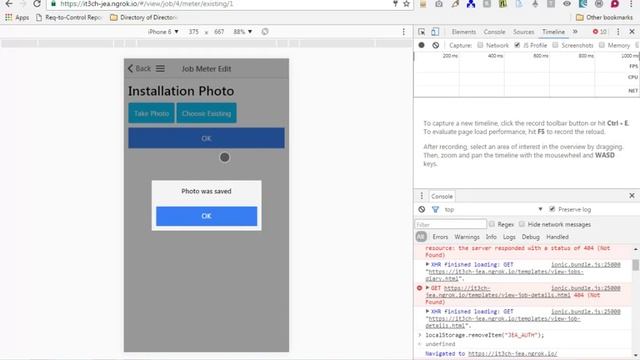Click the camera extension icon
The height and width of the screenshot is (360, 640).
439,4
